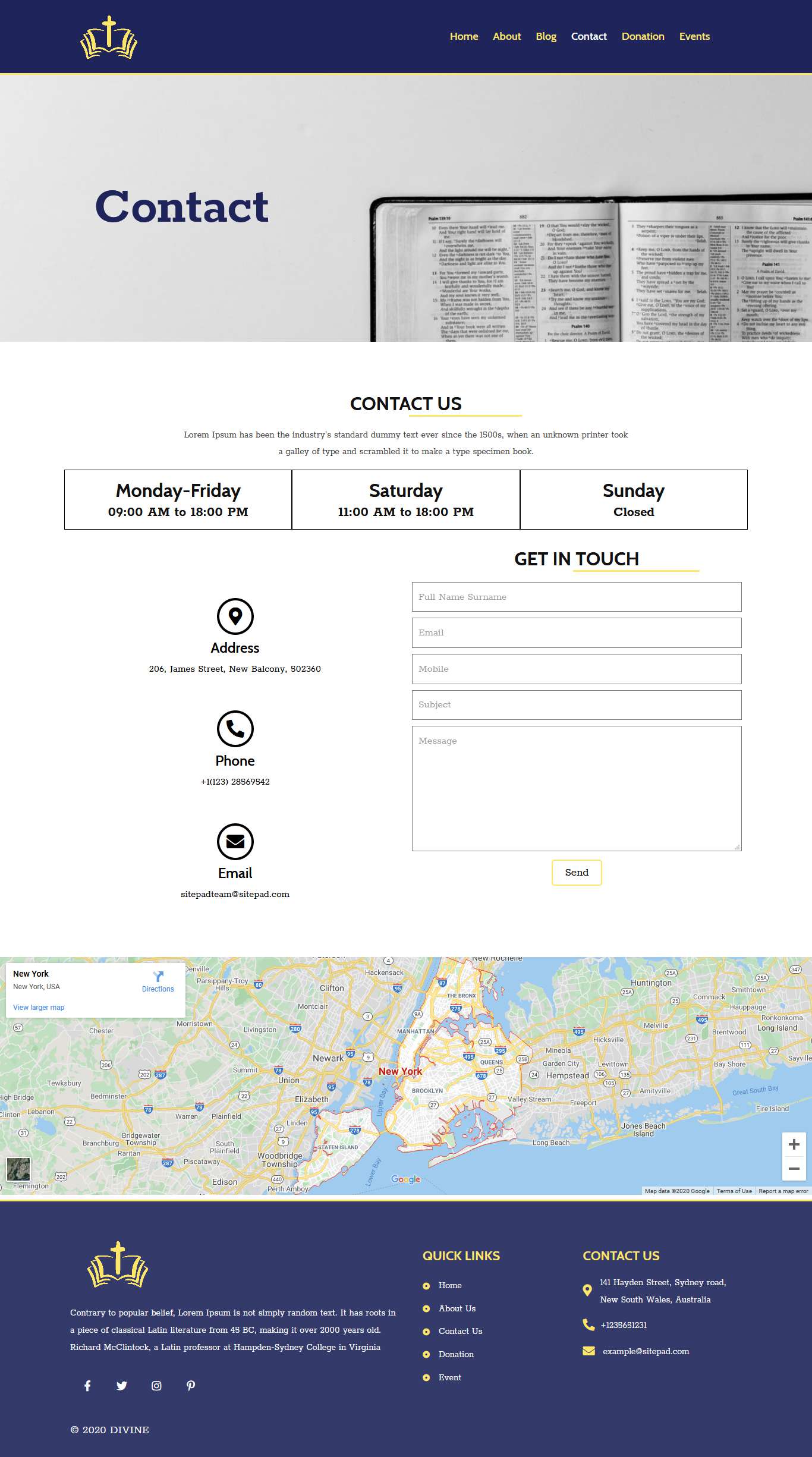This screenshot has width=812, height=1457.
Task: Open the Home menu item
Action: click(x=464, y=36)
